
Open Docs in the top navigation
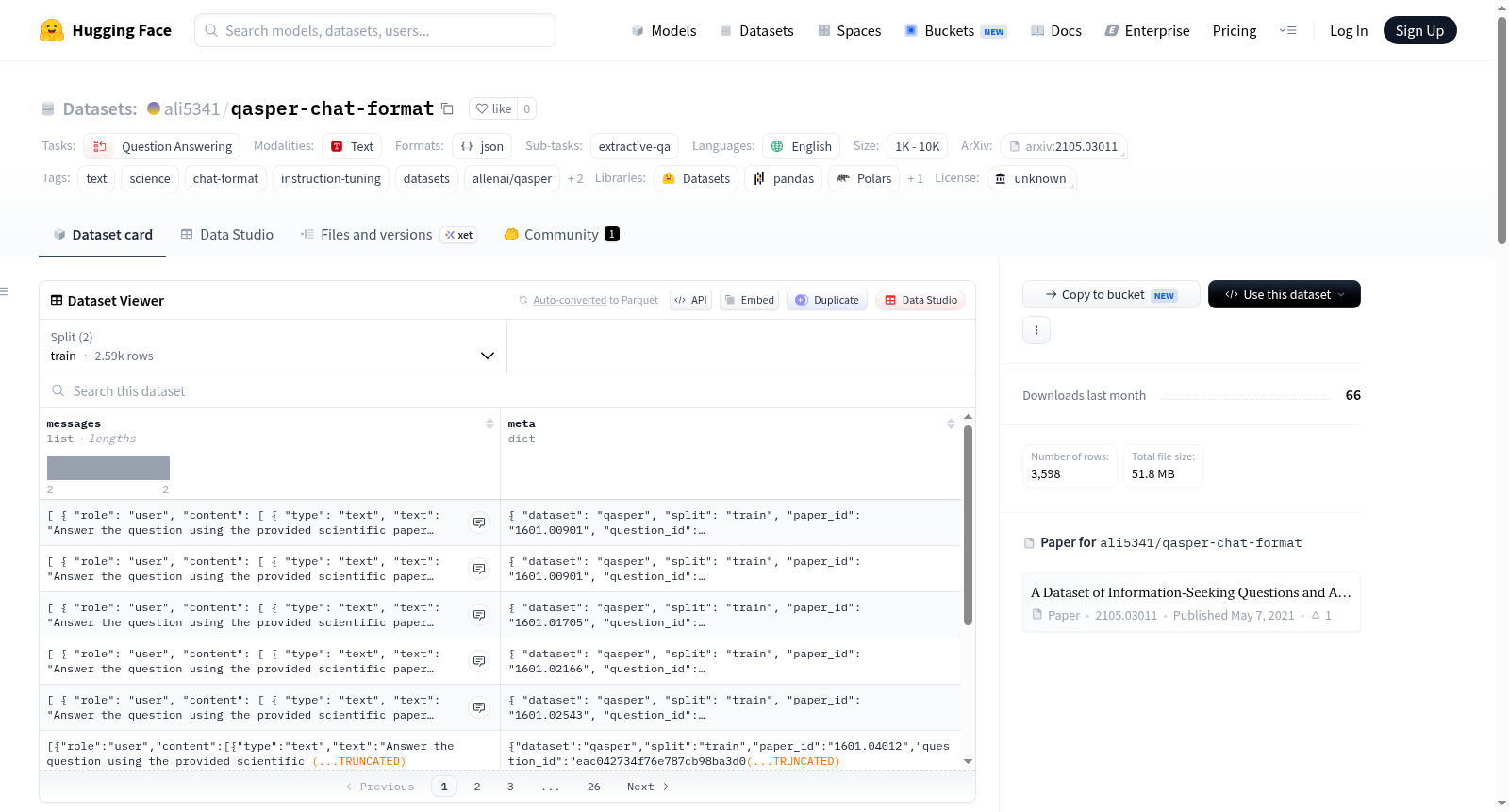(1055, 30)
